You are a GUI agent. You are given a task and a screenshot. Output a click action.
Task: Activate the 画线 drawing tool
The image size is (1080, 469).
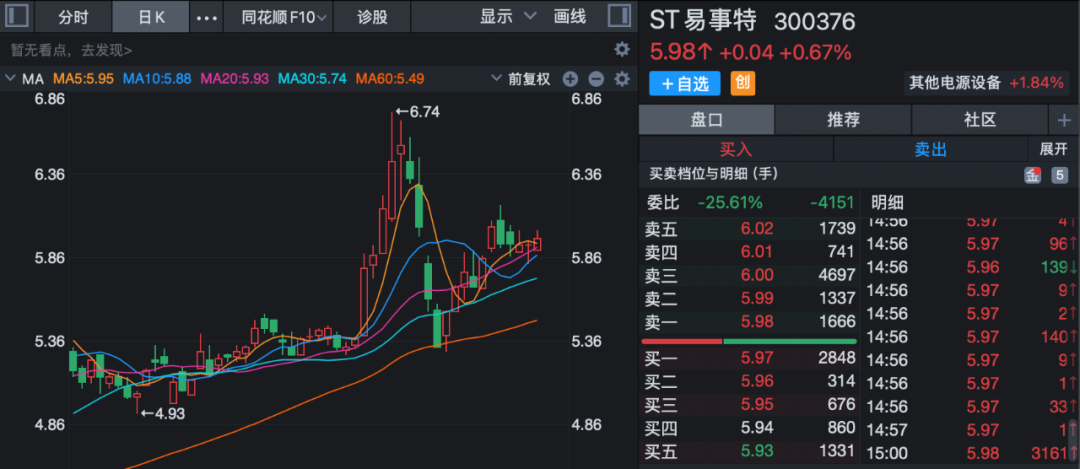tap(570, 17)
